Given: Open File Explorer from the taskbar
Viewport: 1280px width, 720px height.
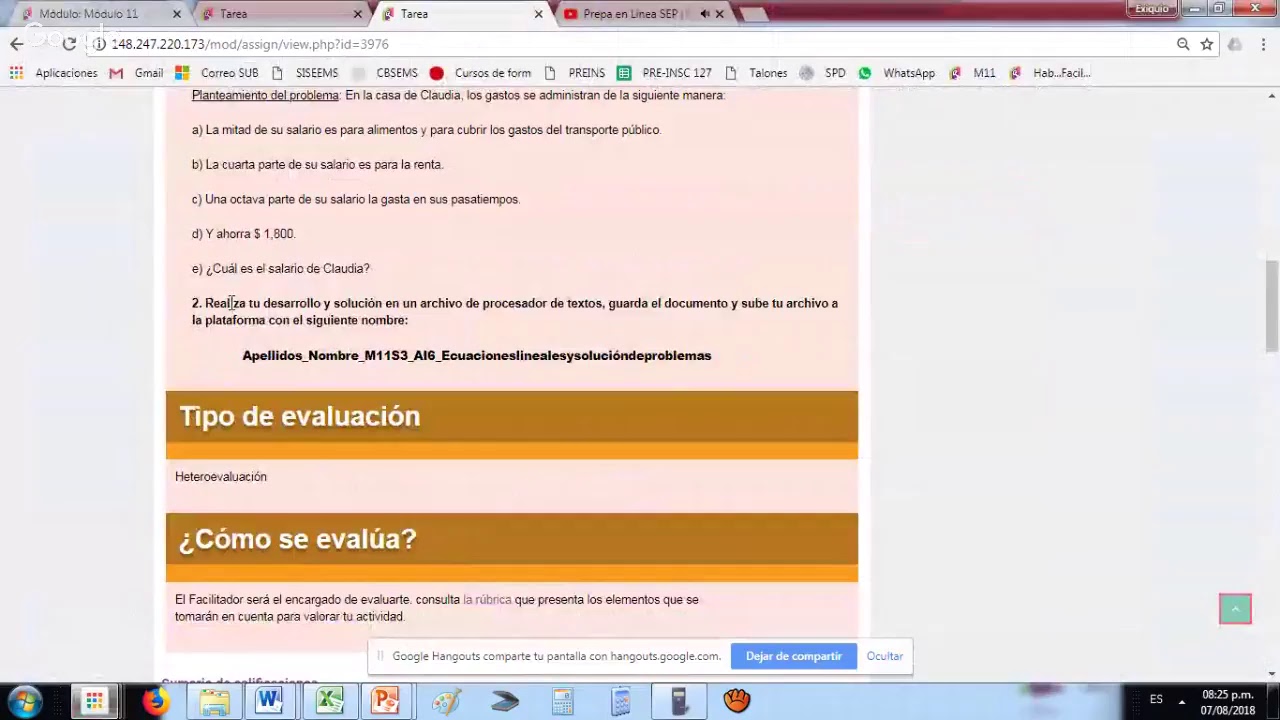Looking at the screenshot, I should click(x=215, y=701).
